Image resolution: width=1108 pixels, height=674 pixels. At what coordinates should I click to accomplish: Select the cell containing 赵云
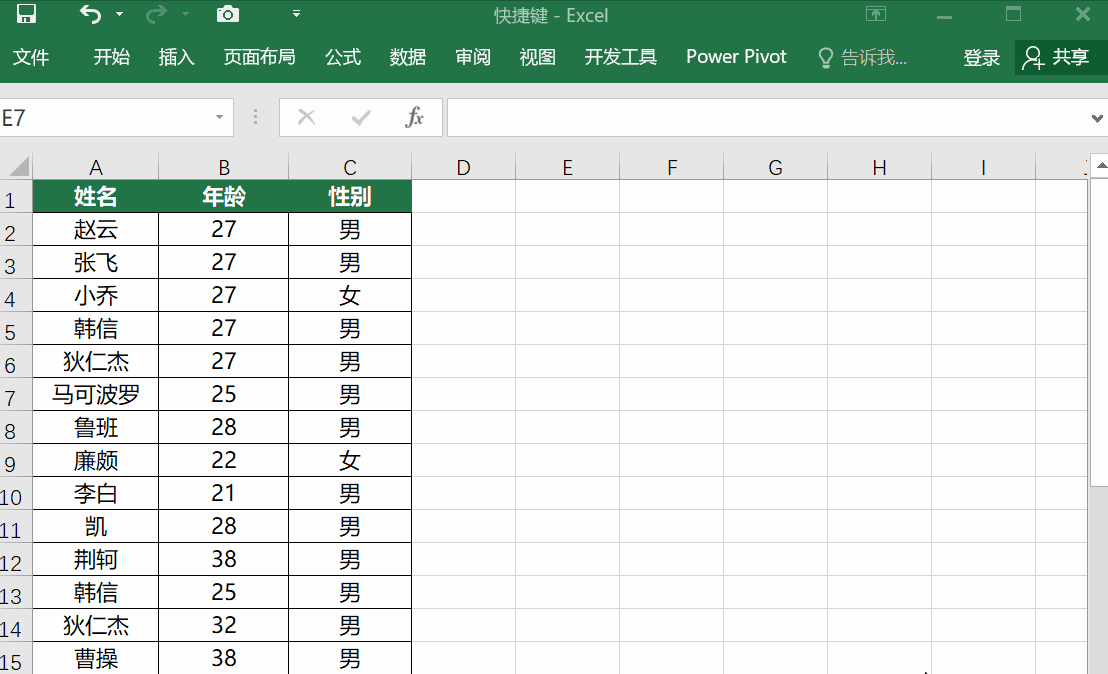click(x=95, y=230)
